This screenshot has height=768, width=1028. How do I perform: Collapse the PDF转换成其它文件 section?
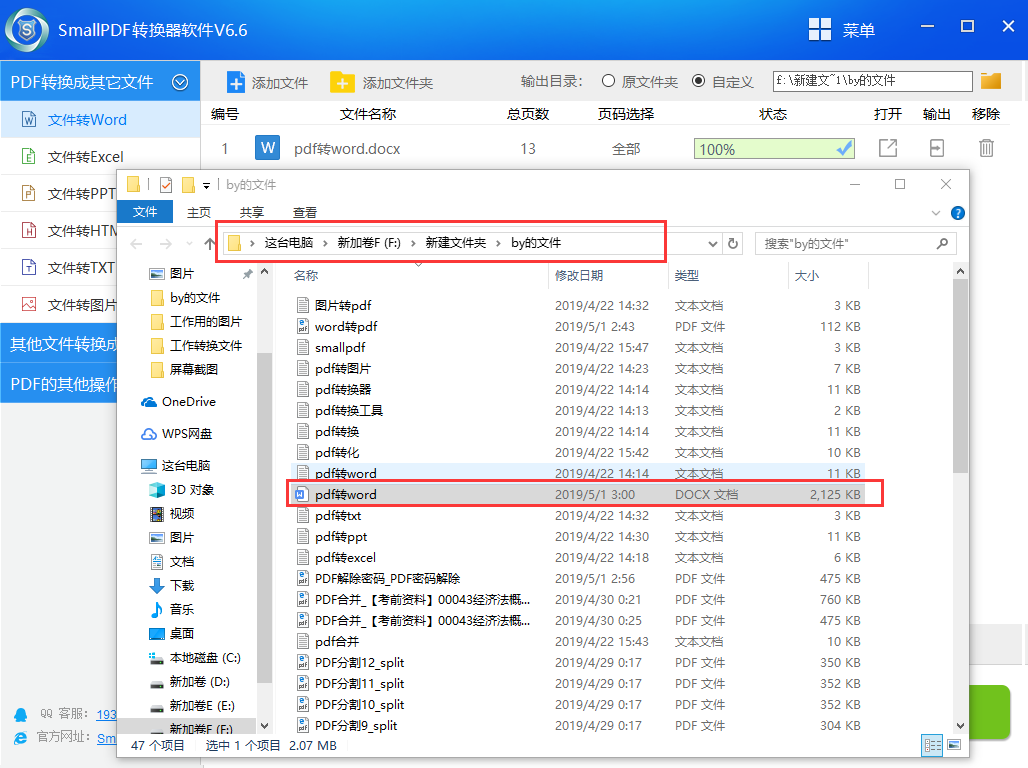[x=180, y=82]
